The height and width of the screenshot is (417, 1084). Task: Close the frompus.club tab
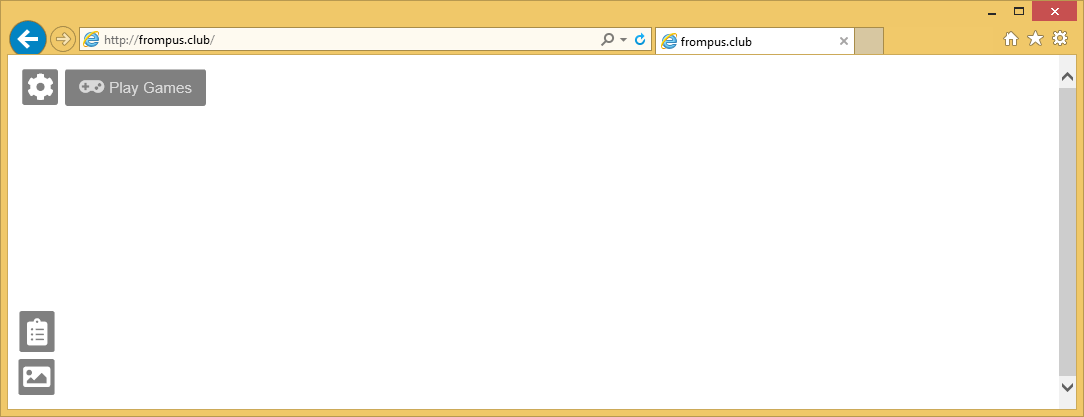point(843,41)
